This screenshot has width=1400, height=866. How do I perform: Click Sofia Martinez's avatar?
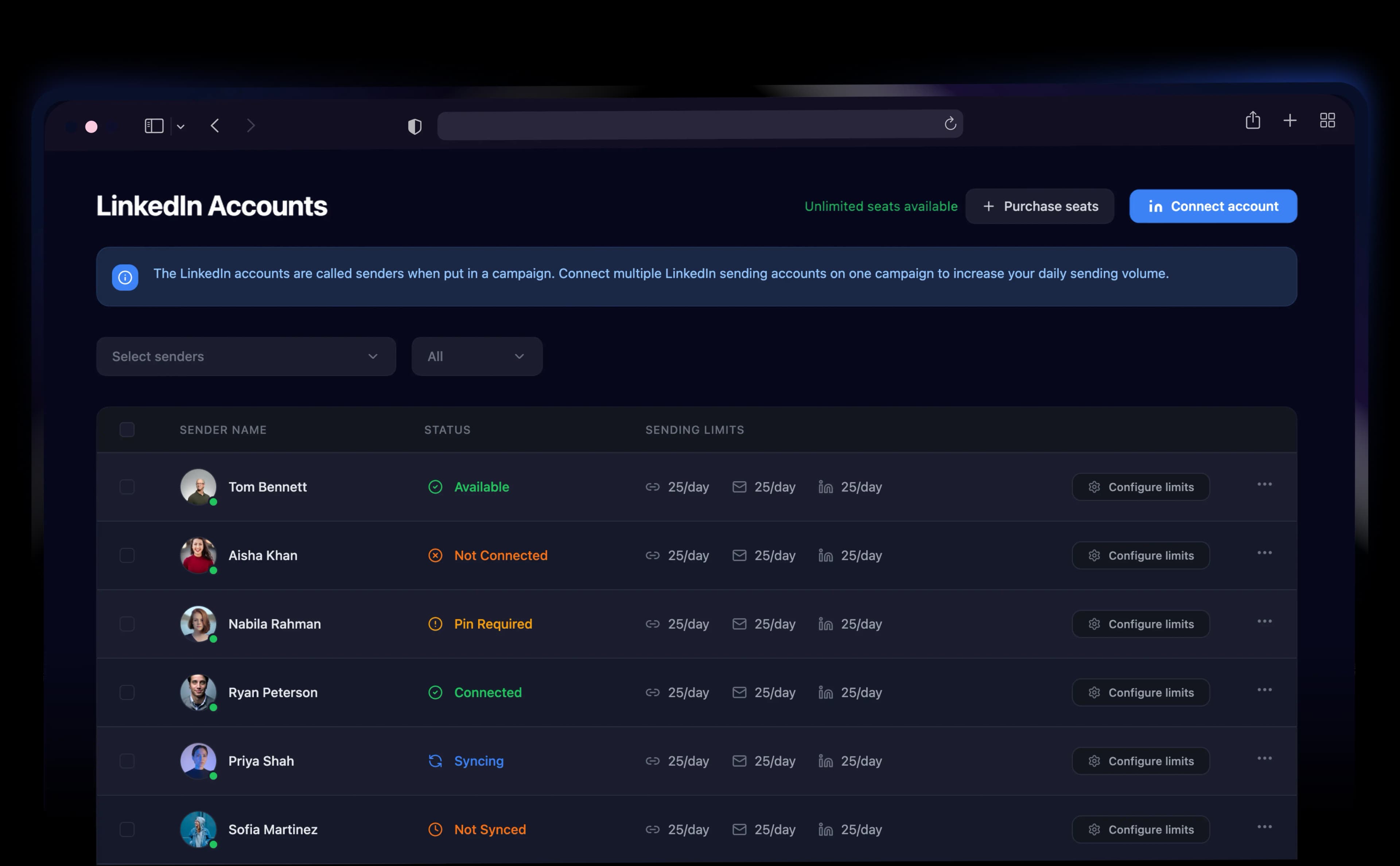point(198,829)
